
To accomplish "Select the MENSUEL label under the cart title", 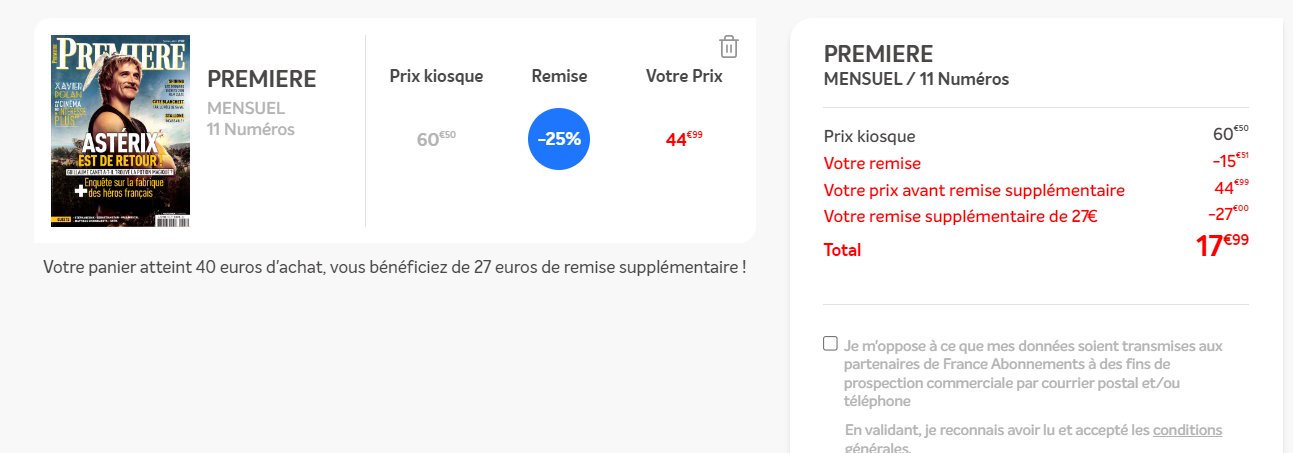I will [x=246, y=107].
